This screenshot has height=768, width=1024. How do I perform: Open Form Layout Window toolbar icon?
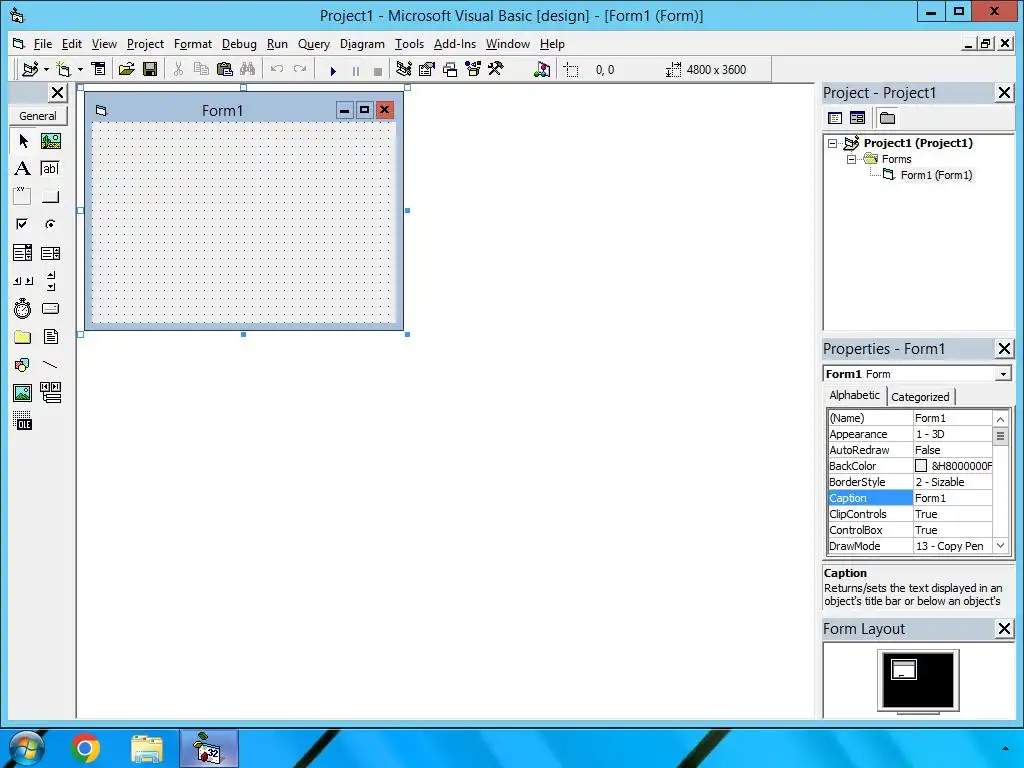coord(450,69)
